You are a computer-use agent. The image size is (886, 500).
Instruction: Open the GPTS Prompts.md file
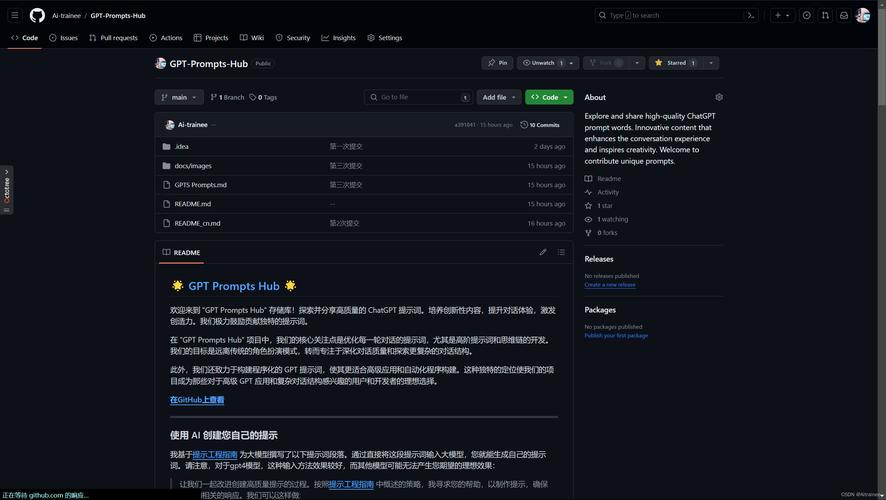(x=201, y=185)
